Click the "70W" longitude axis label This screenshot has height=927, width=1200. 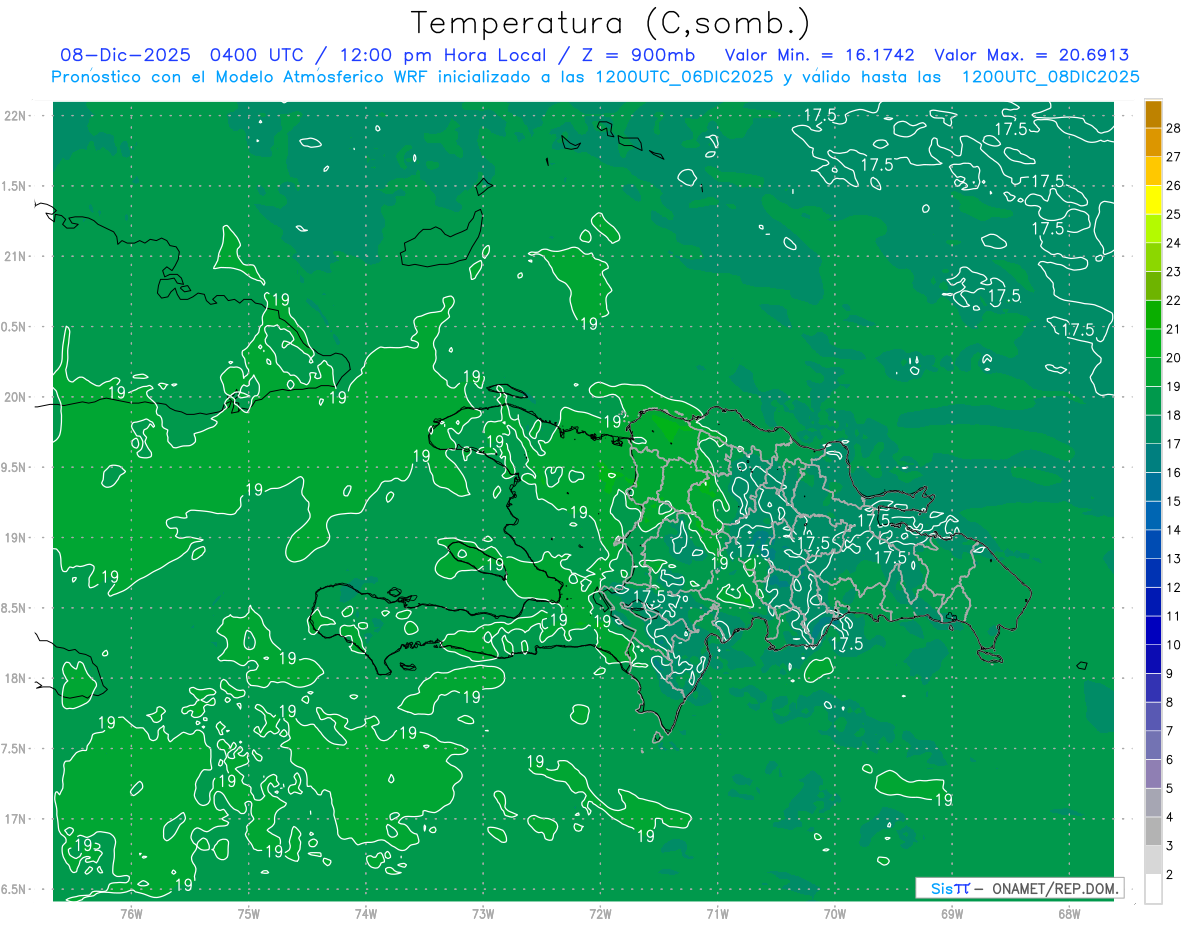click(835, 914)
